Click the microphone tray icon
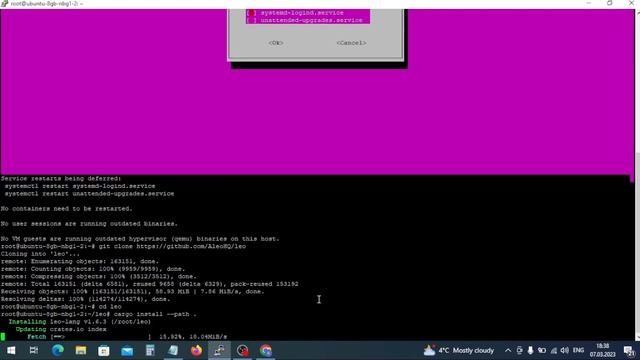Image resolution: width=640 pixels, height=360 pixels. pos(530,351)
